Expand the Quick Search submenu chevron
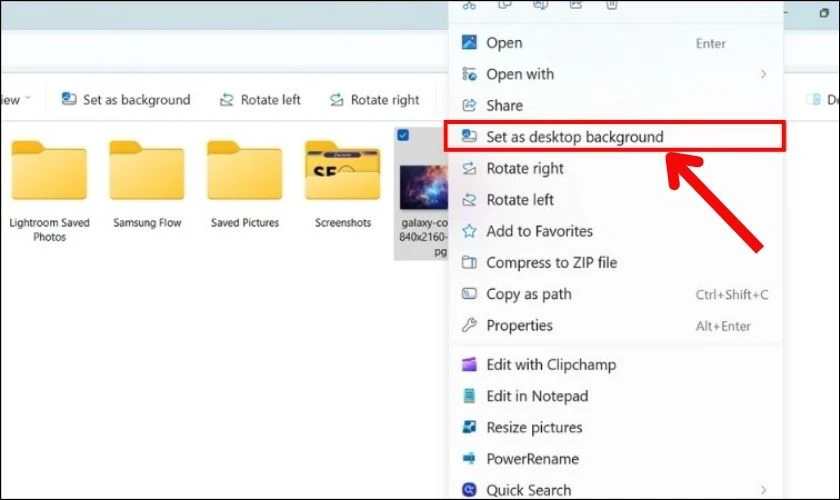The width and height of the screenshot is (840, 500). (763, 490)
